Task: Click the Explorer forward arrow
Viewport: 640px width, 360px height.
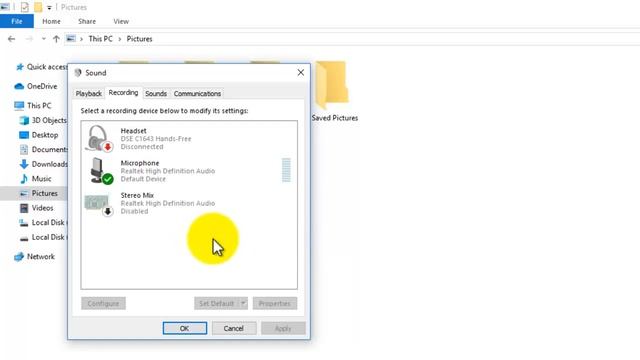Action: coord(29,39)
